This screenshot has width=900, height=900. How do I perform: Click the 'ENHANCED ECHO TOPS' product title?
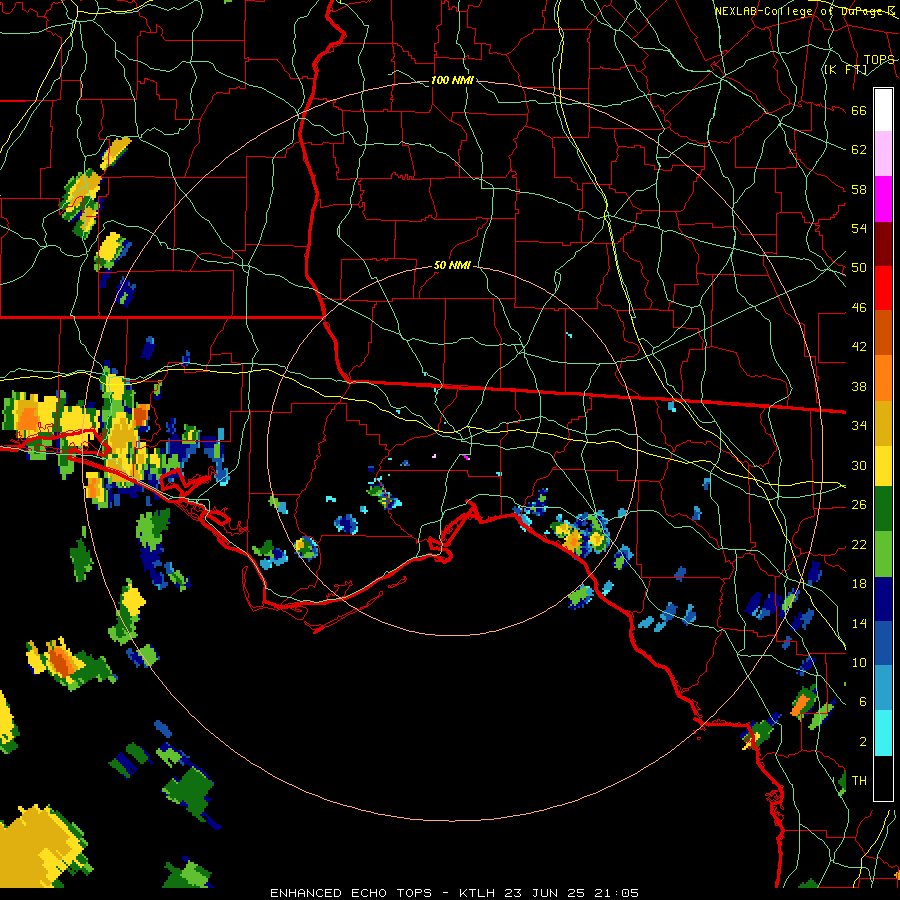351,893
